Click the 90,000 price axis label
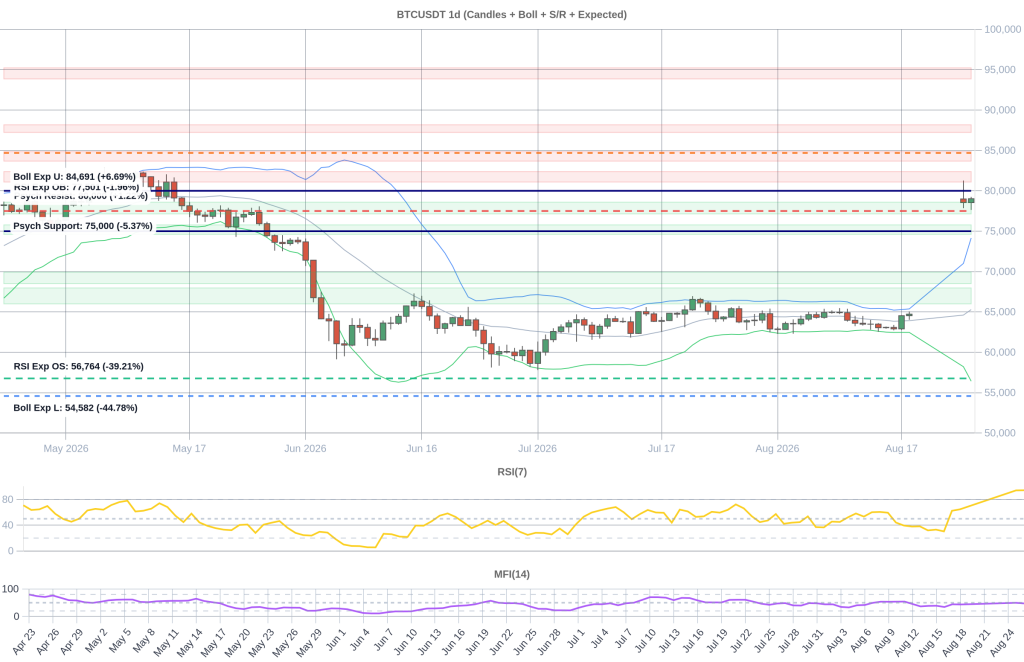The height and width of the screenshot is (662, 1024). coord(1000,110)
